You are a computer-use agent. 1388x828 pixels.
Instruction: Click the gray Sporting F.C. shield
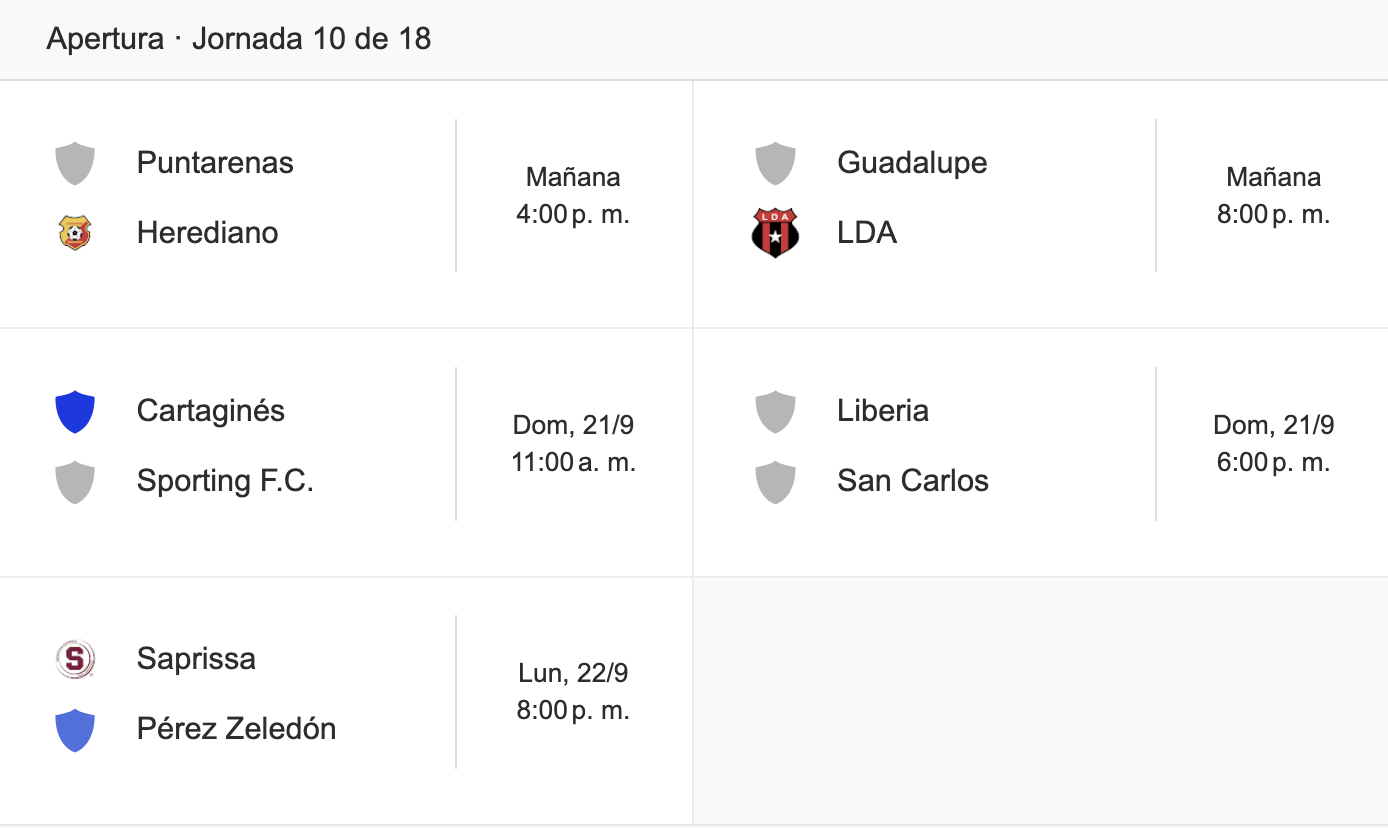75,482
